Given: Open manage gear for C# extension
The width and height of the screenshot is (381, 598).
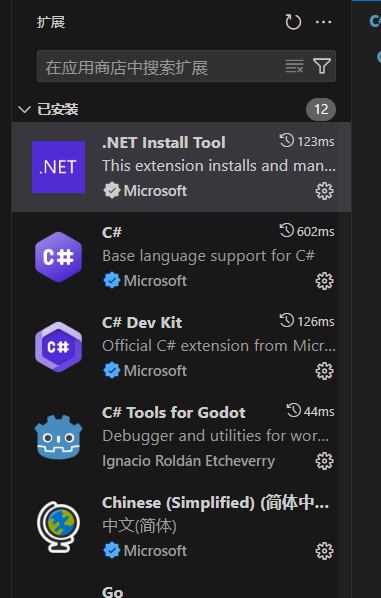Looking at the screenshot, I should (324, 281).
